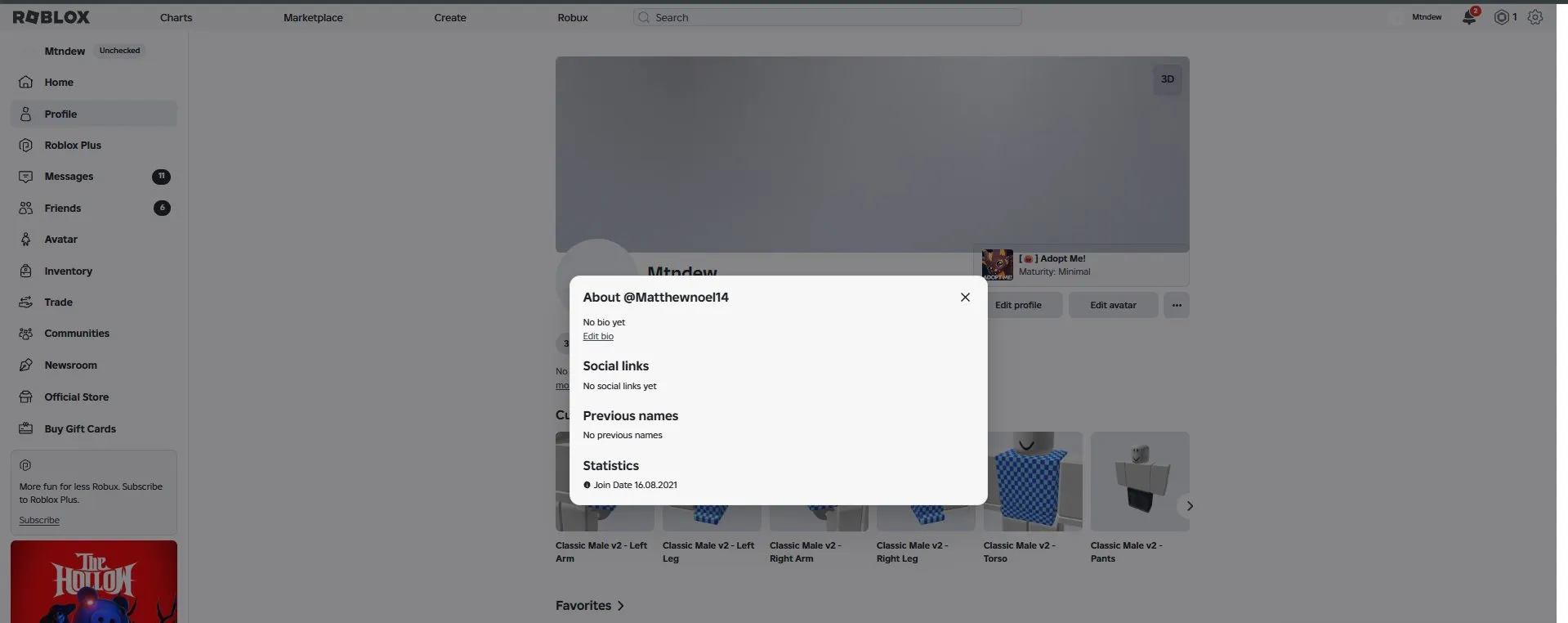
Task: Open the Marketplace page
Action: 313,17
